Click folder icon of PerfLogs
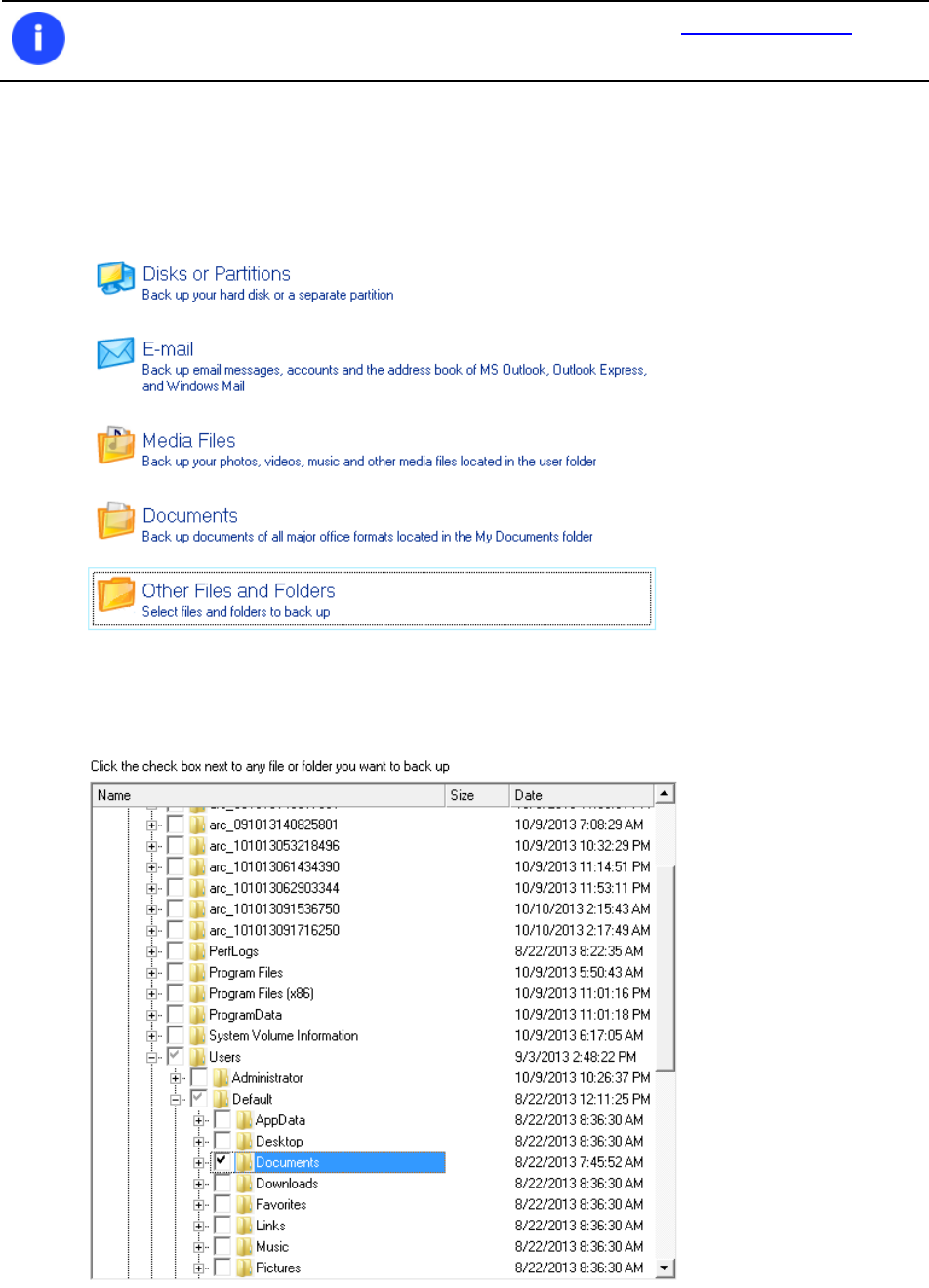 click(197, 951)
